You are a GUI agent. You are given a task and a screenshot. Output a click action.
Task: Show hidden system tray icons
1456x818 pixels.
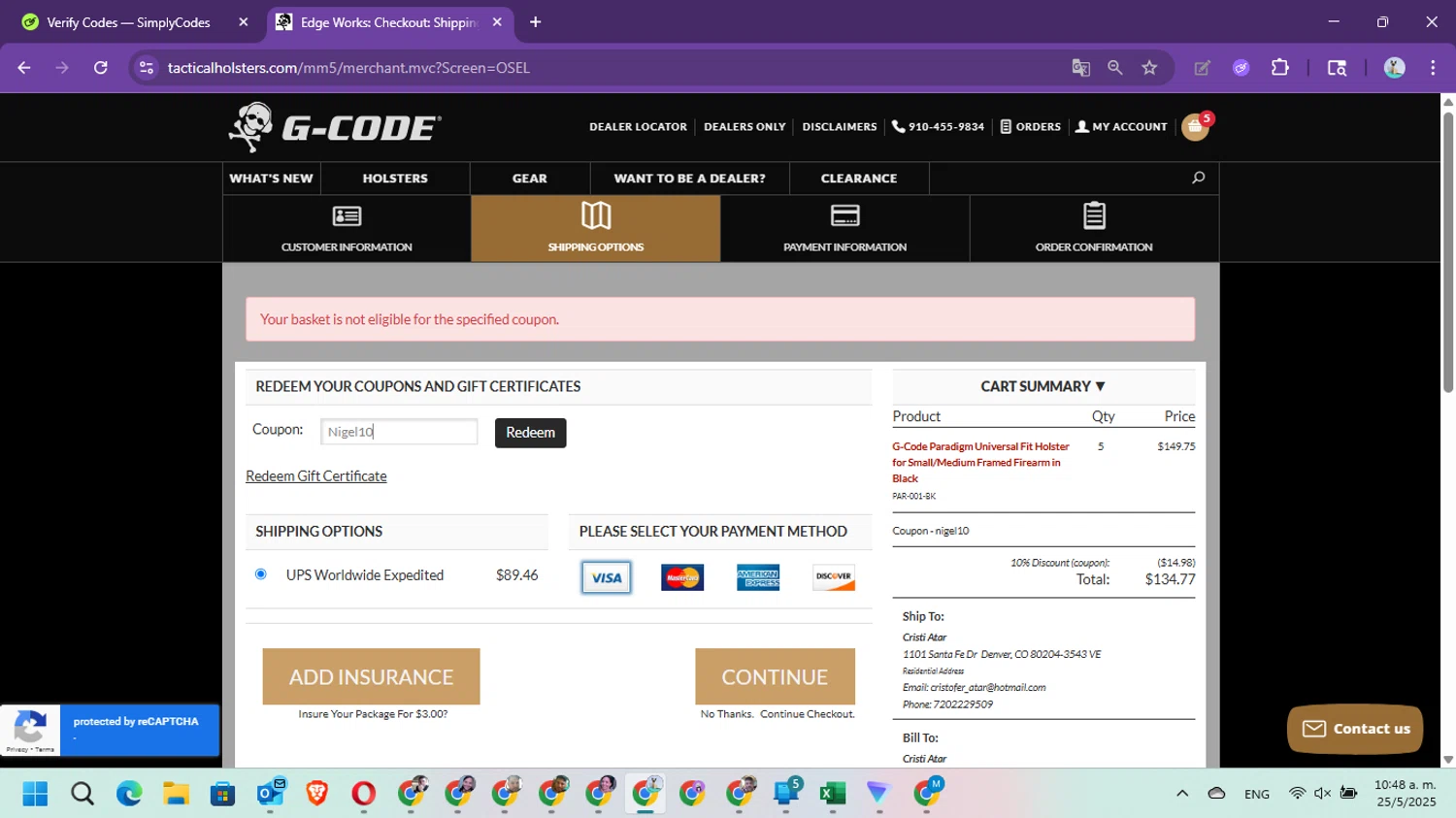tap(1182, 794)
